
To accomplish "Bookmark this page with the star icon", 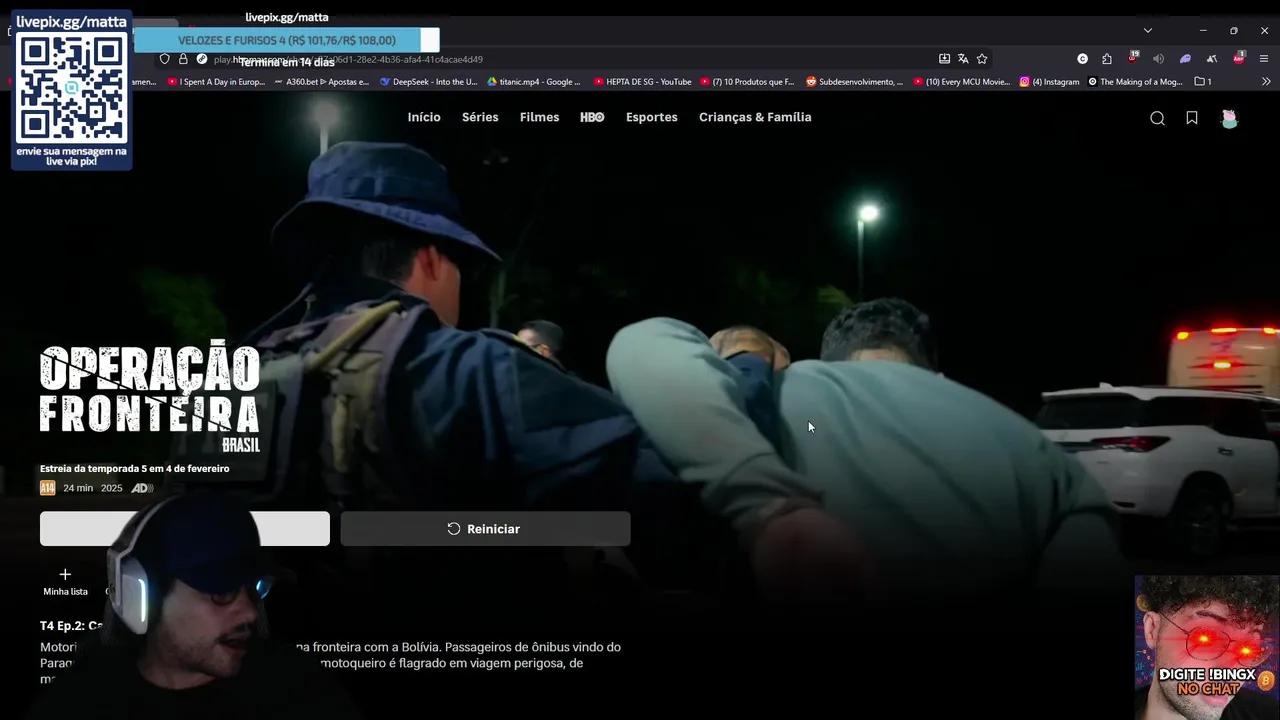I will coord(982,59).
